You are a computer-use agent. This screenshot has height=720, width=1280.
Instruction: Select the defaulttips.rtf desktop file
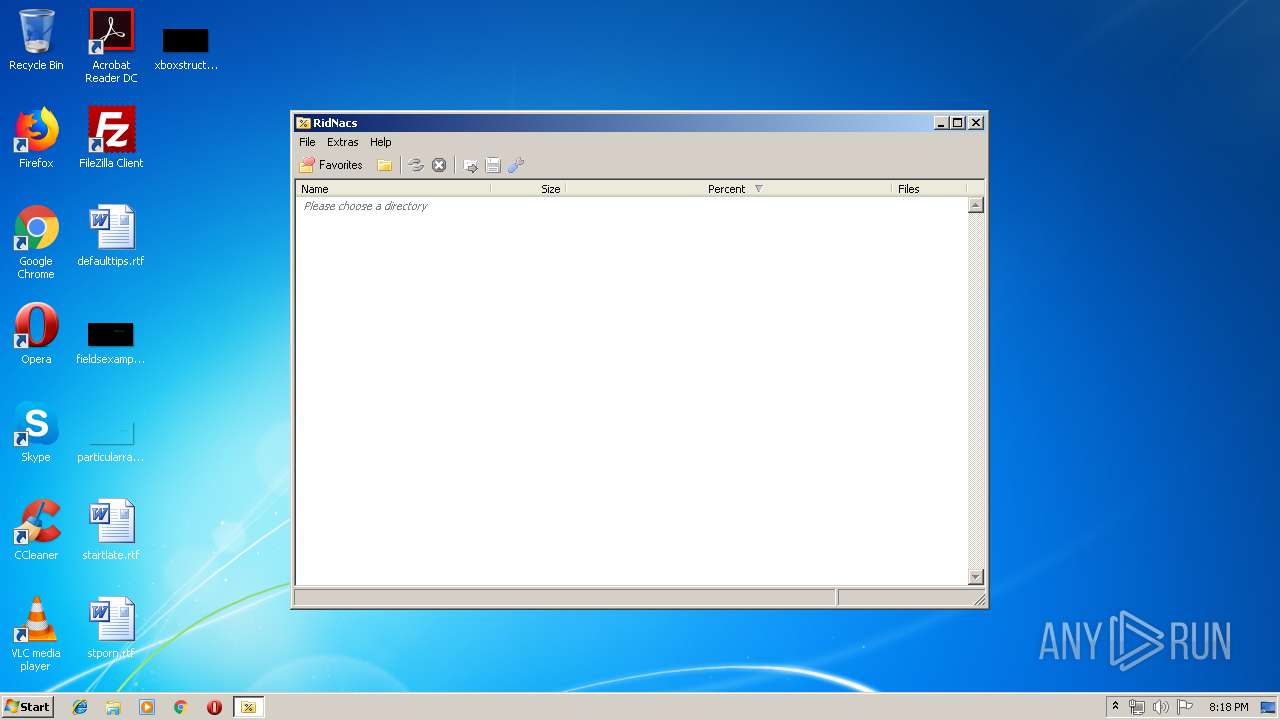[x=111, y=236]
